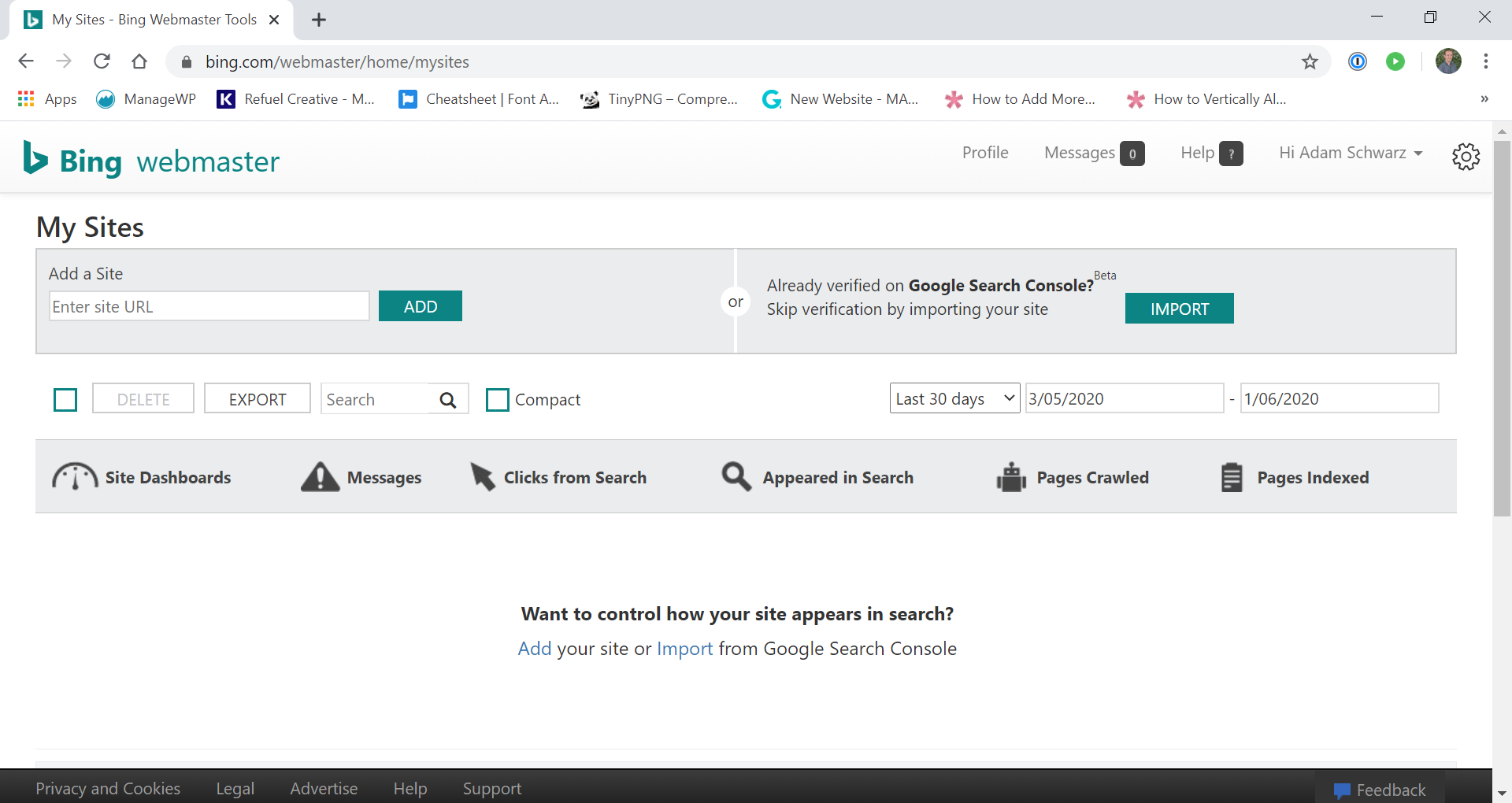The height and width of the screenshot is (803, 1512).
Task: Bookmark this page with the star
Action: coord(1310,61)
